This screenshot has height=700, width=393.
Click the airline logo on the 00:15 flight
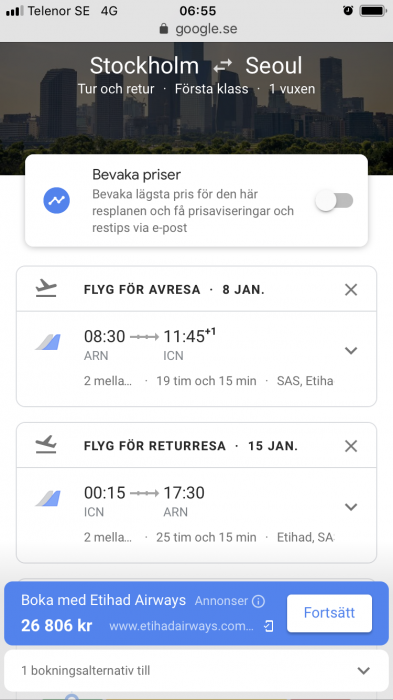[48, 498]
